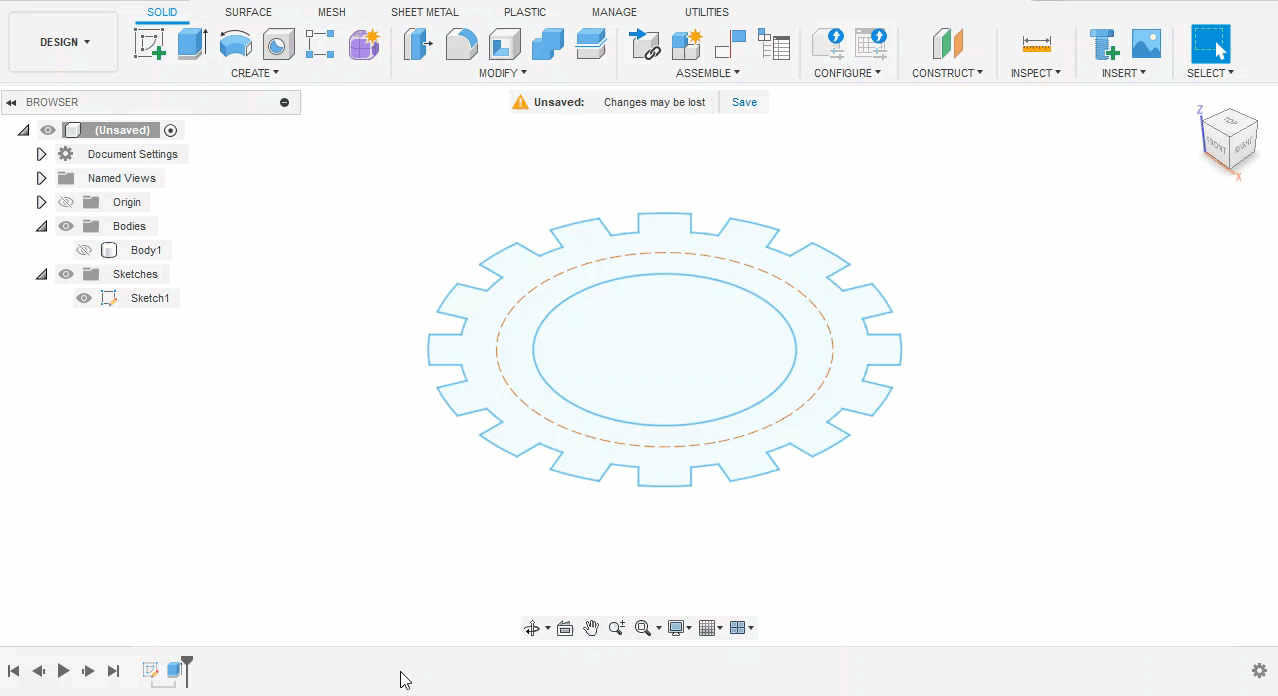The width and height of the screenshot is (1278, 696).
Task: Click the Orbit navigation icon
Action: pyautogui.click(x=531, y=628)
